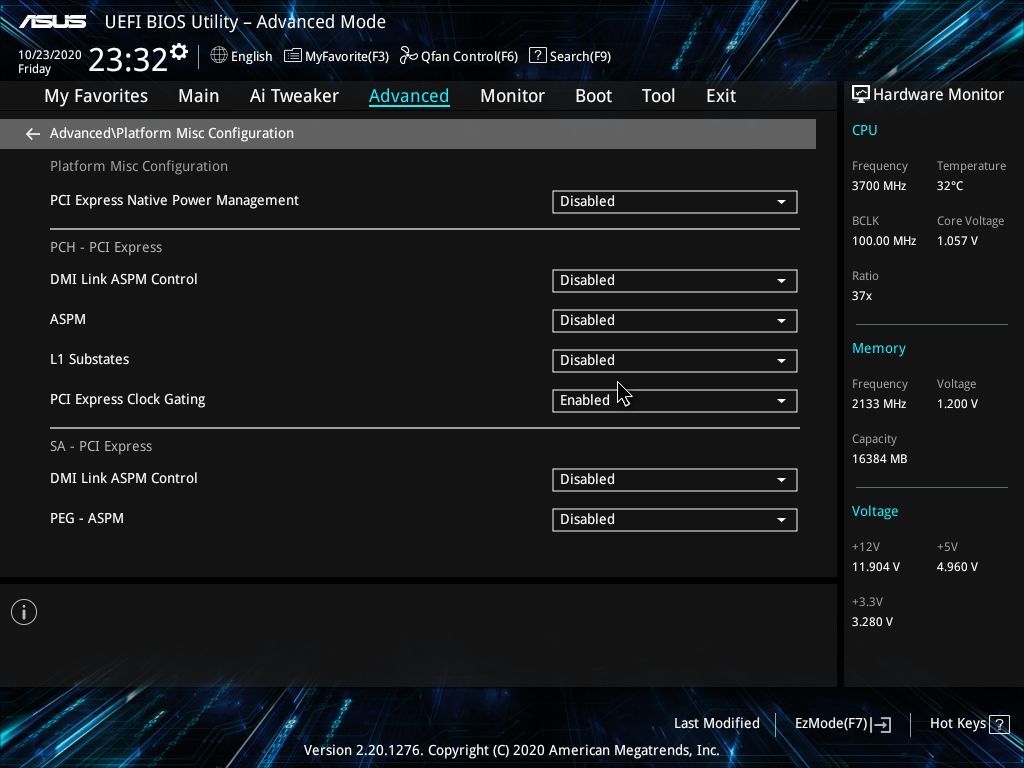The width and height of the screenshot is (1024, 768).
Task: Switch to Ai Tweaker tab
Action: [294, 96]
